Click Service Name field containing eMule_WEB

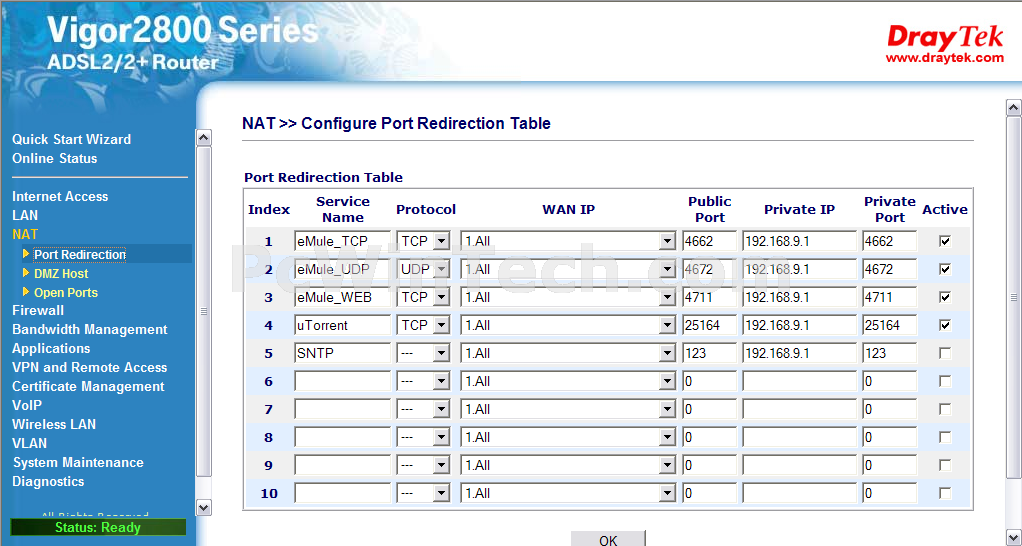pos(342,297)
